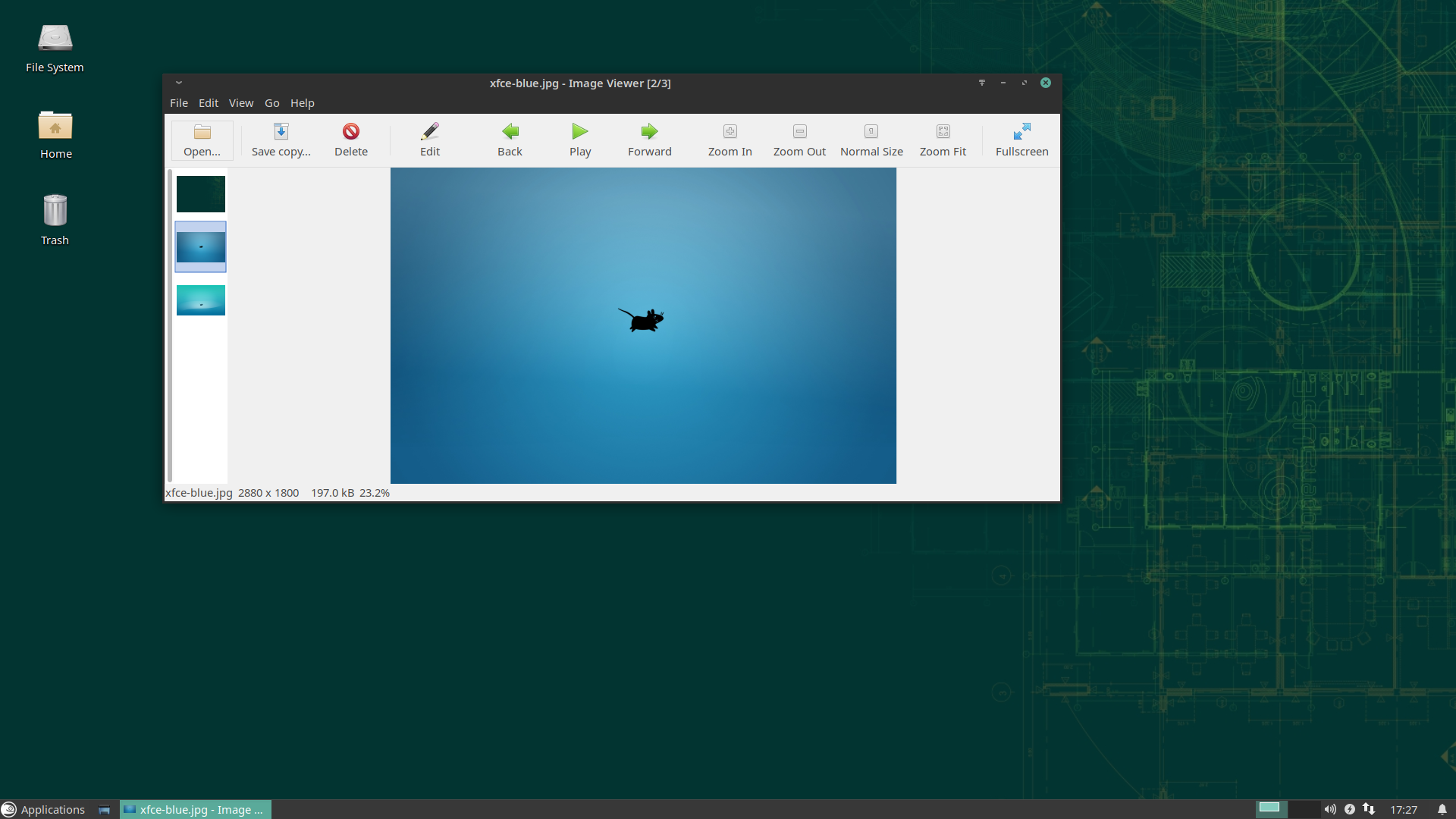Screen dimensions: 1456x819
Task: Expand the Go menu
Action: pyautogui.click(x=271, y=103)
